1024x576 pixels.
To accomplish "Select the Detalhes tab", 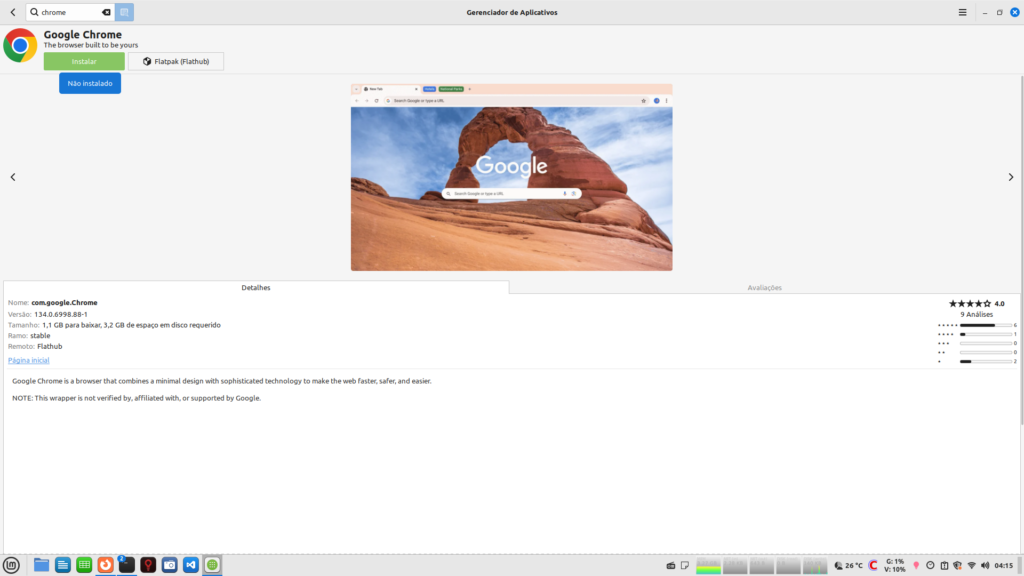I will coord(256,287).
